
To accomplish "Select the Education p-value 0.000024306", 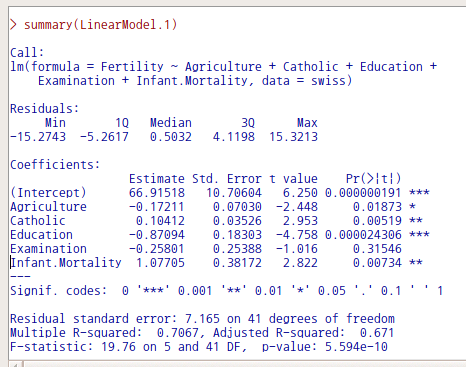I will (363, 235).
